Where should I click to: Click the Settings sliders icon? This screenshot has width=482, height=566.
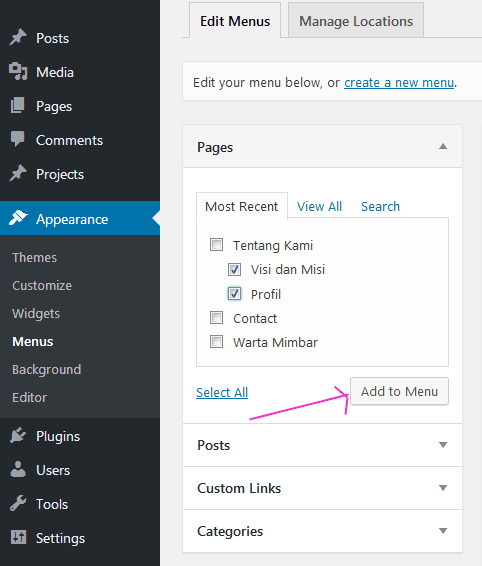tap(18, 537)
